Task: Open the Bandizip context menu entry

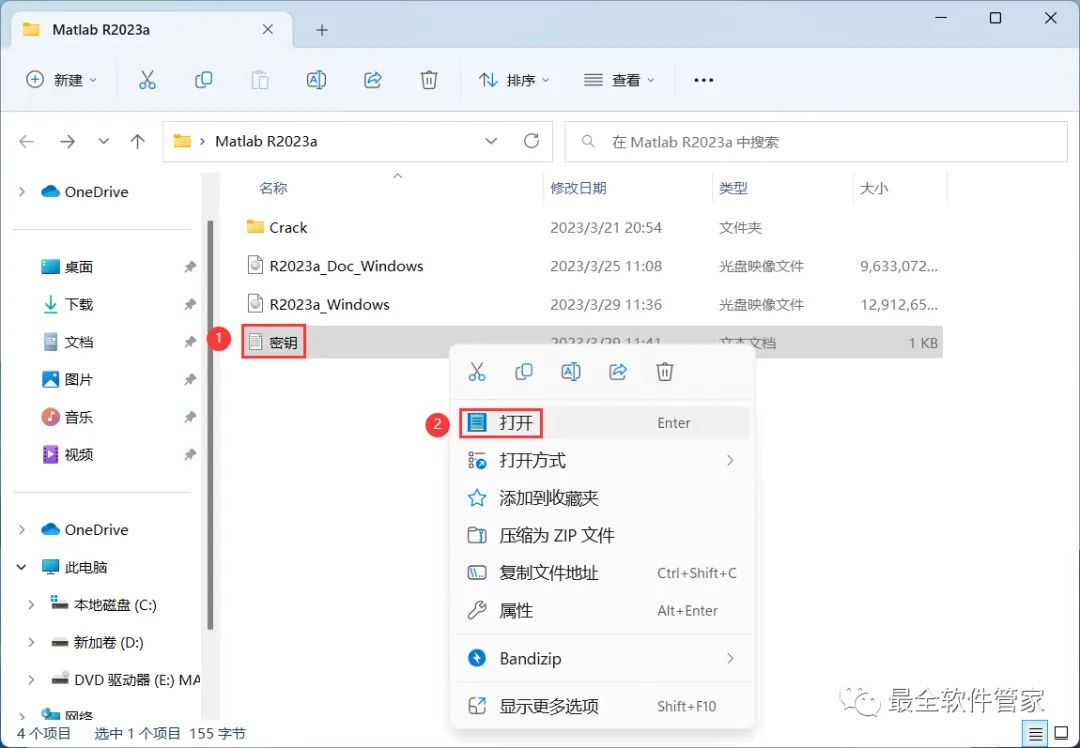Action: 603,658
